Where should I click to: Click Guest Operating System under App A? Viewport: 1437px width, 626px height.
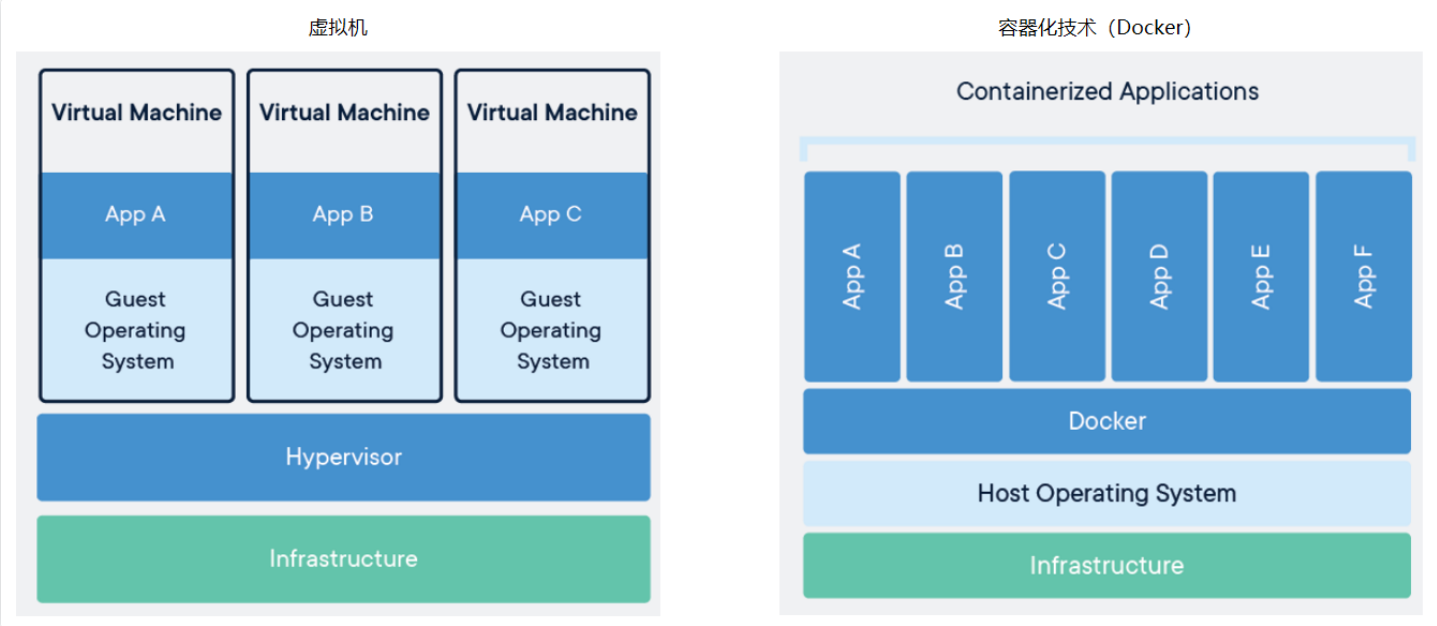click(x=136, y=329)
